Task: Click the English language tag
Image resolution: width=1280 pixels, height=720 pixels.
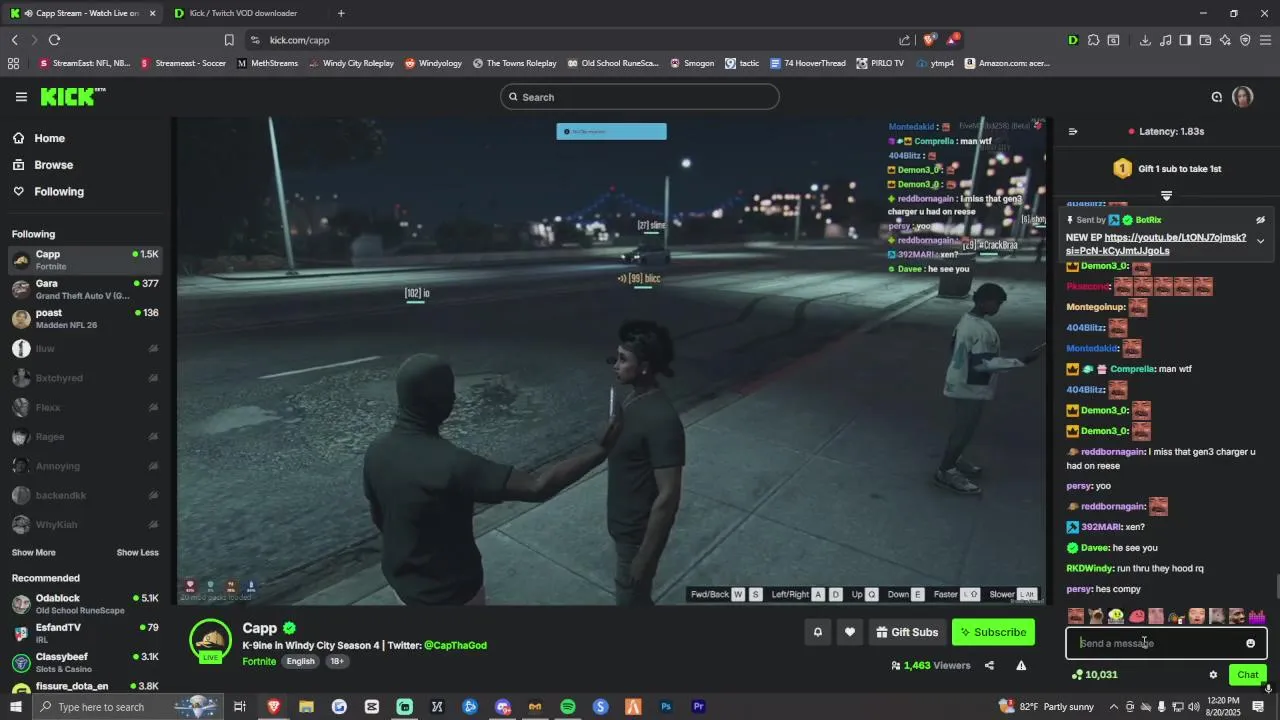Action: (300, 661)
